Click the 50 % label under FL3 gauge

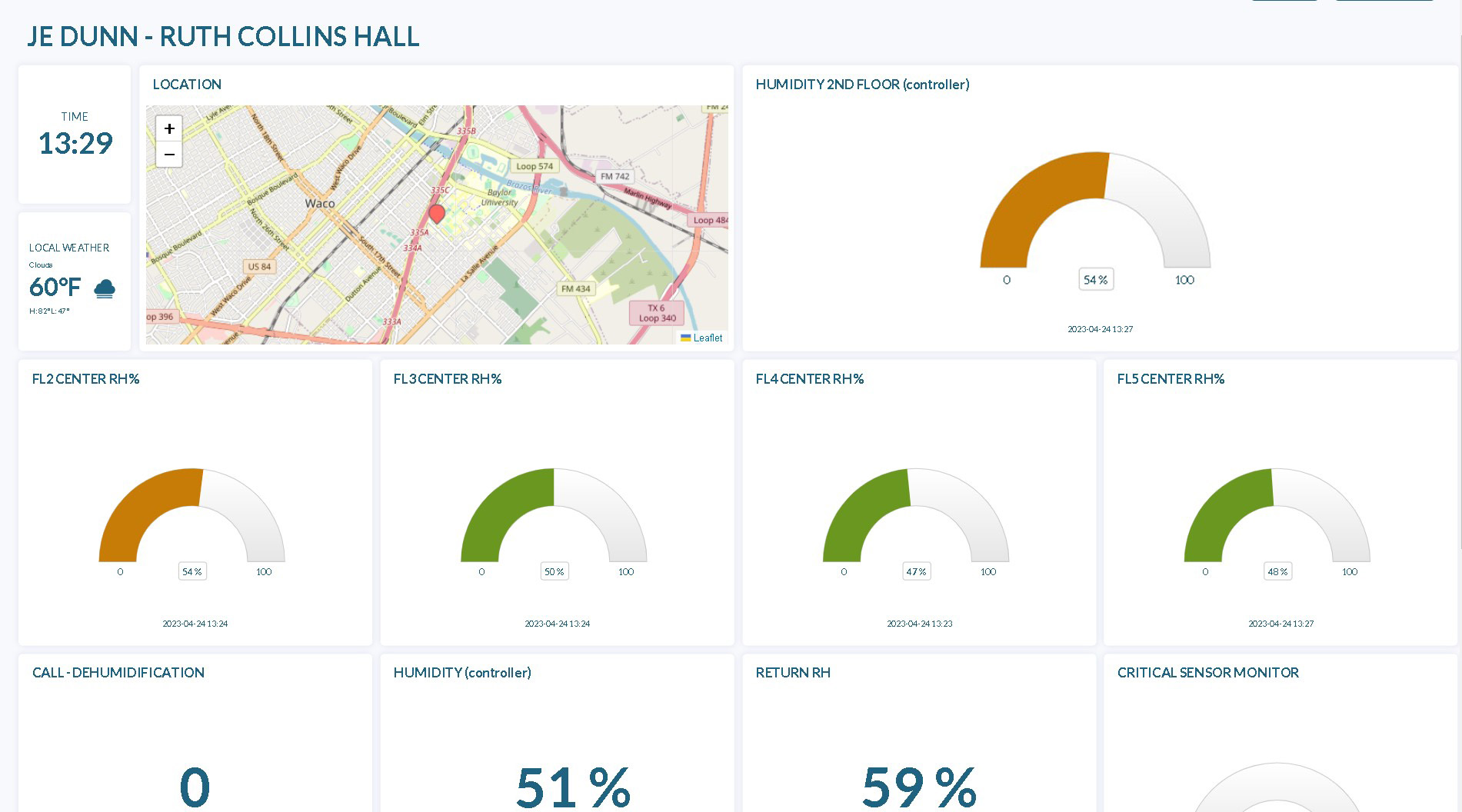(x=554, y=571)
